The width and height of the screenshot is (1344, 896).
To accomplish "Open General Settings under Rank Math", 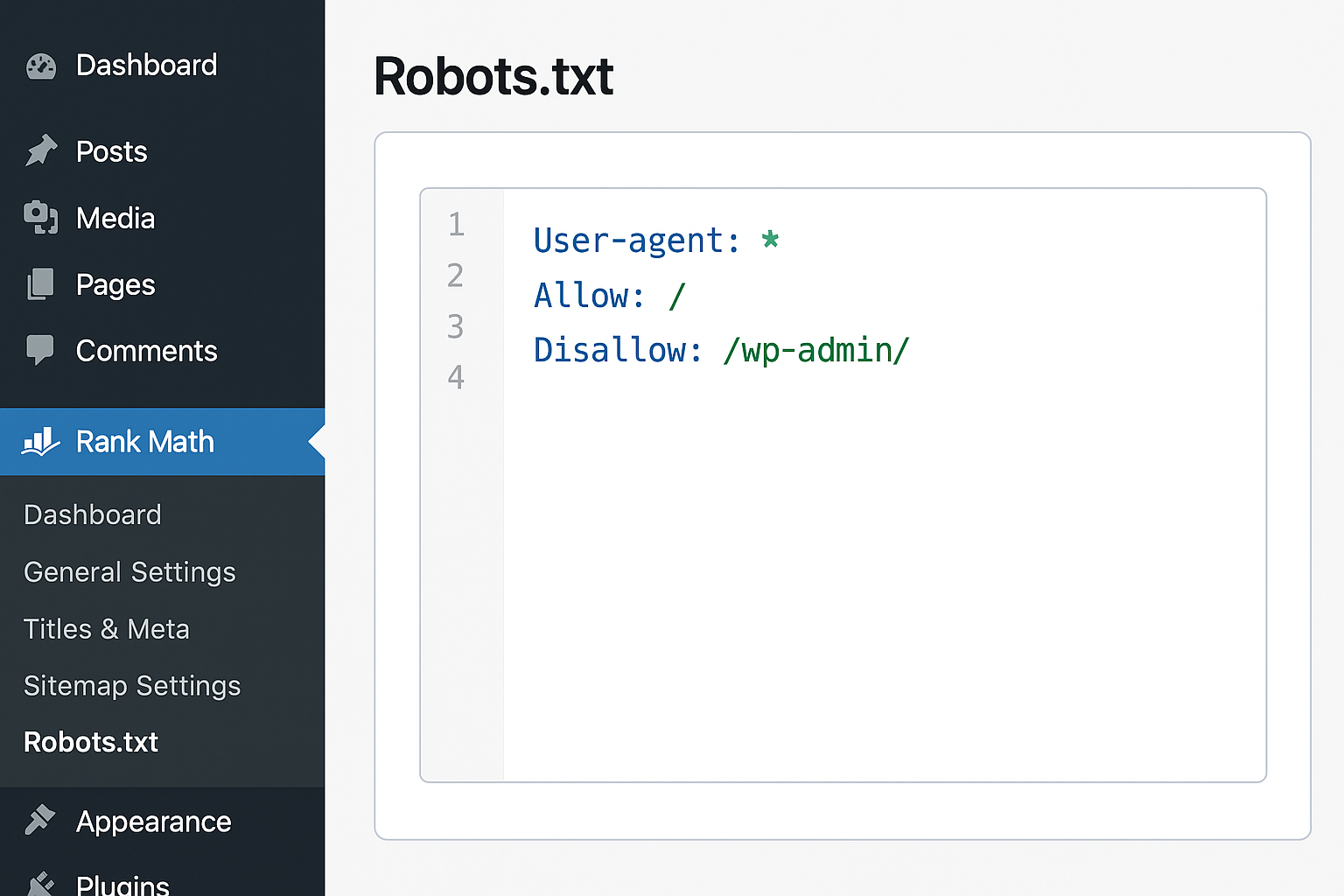I will click(129, 572).
